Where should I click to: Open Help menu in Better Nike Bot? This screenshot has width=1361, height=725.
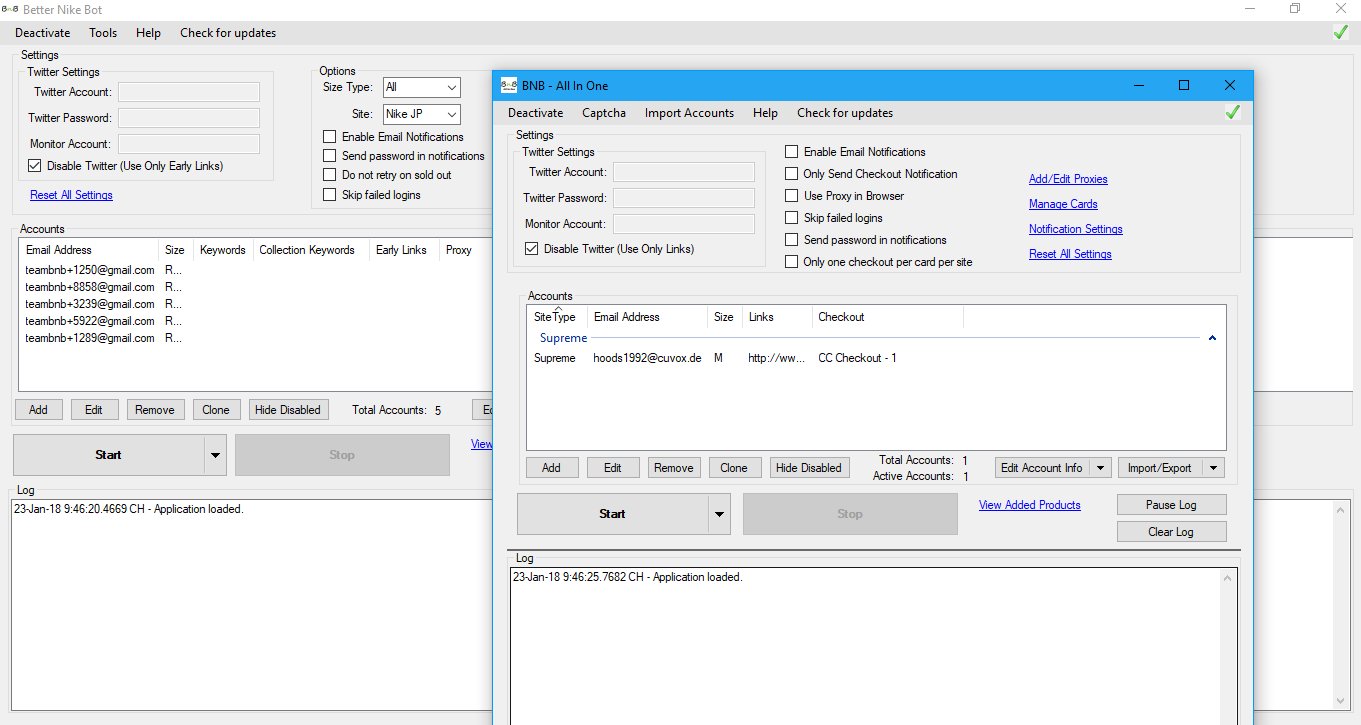pyautogui.click(x=148, y=33)
